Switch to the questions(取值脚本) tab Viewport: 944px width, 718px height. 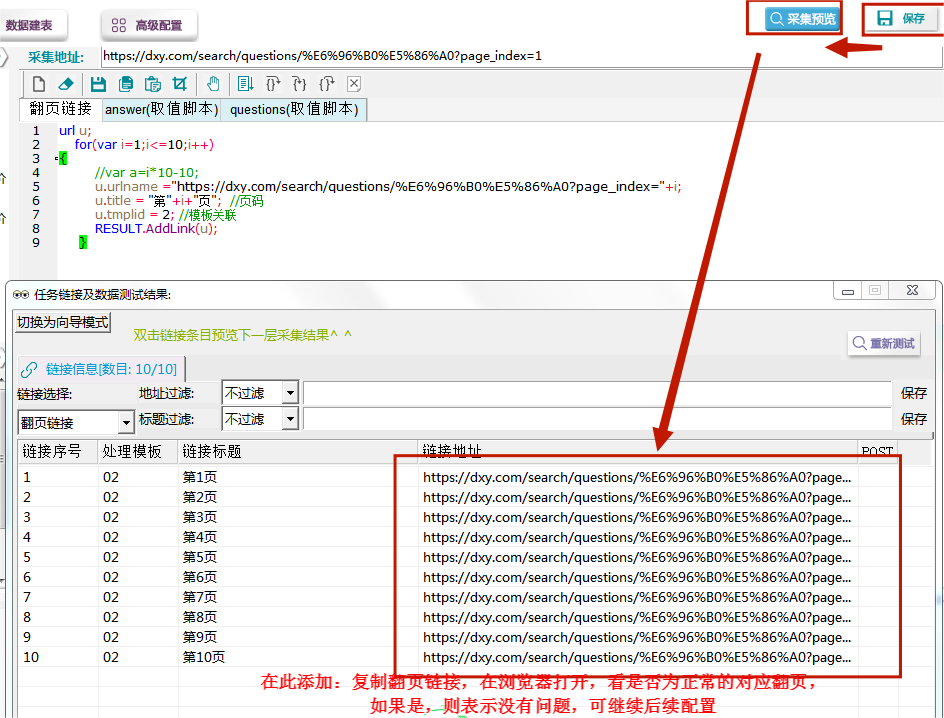point(294,110)
